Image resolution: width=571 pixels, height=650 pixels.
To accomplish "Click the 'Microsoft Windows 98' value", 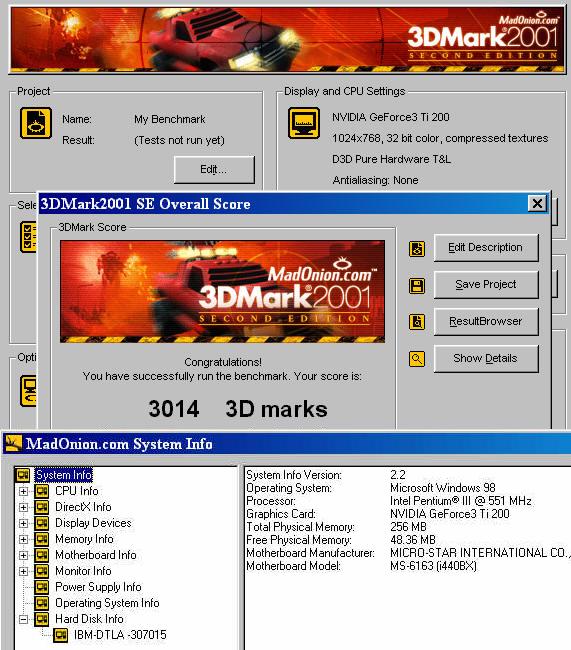I will point(442,488).
